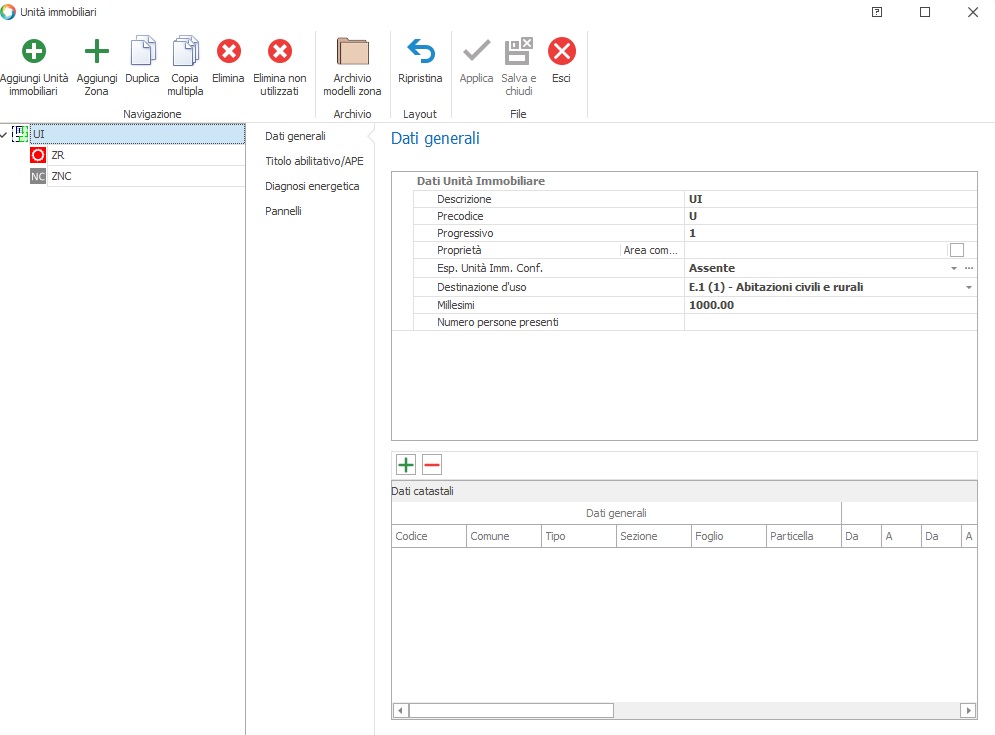Open the Esp. Unità Imm. Conf. dropdown
The height and width of the screenshot is (735, 995).
pos(953,269)
